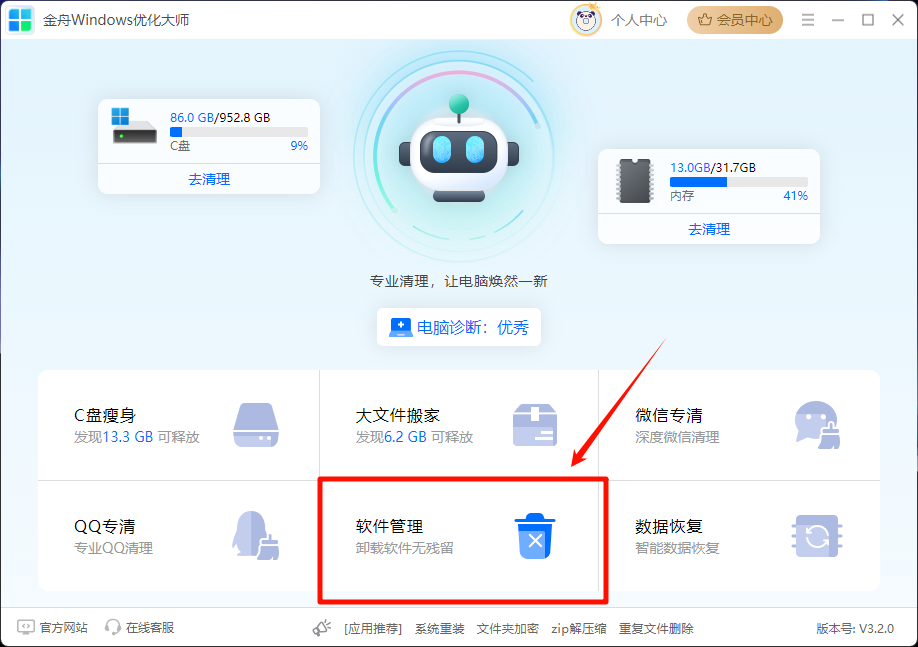Open the 会员中心 membership button
Image resolution: width=918 pixels, height=647 pixels.
735,20
